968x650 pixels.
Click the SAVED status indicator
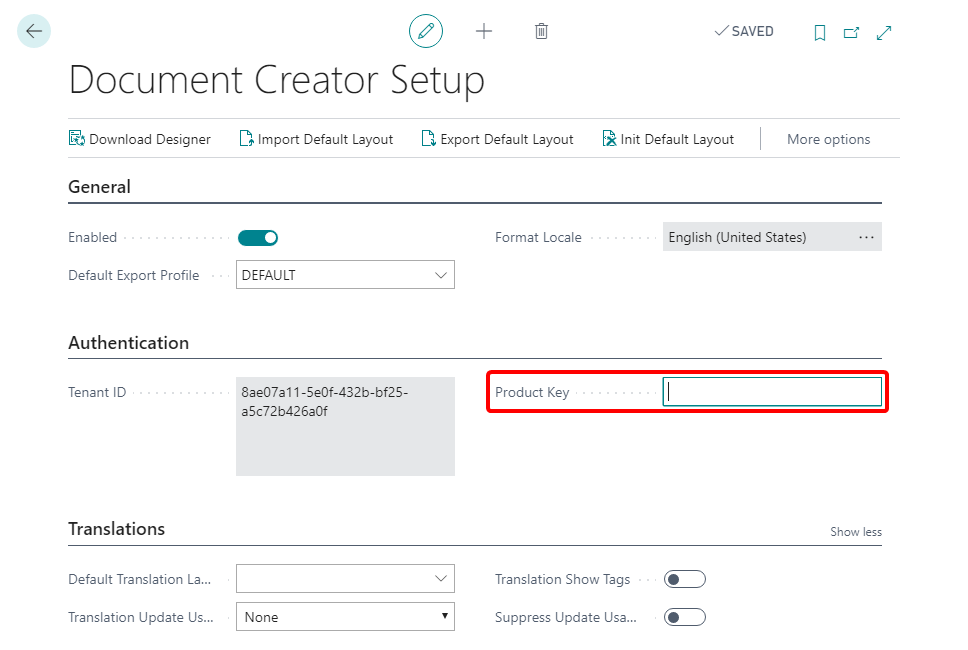click(744, 31)
